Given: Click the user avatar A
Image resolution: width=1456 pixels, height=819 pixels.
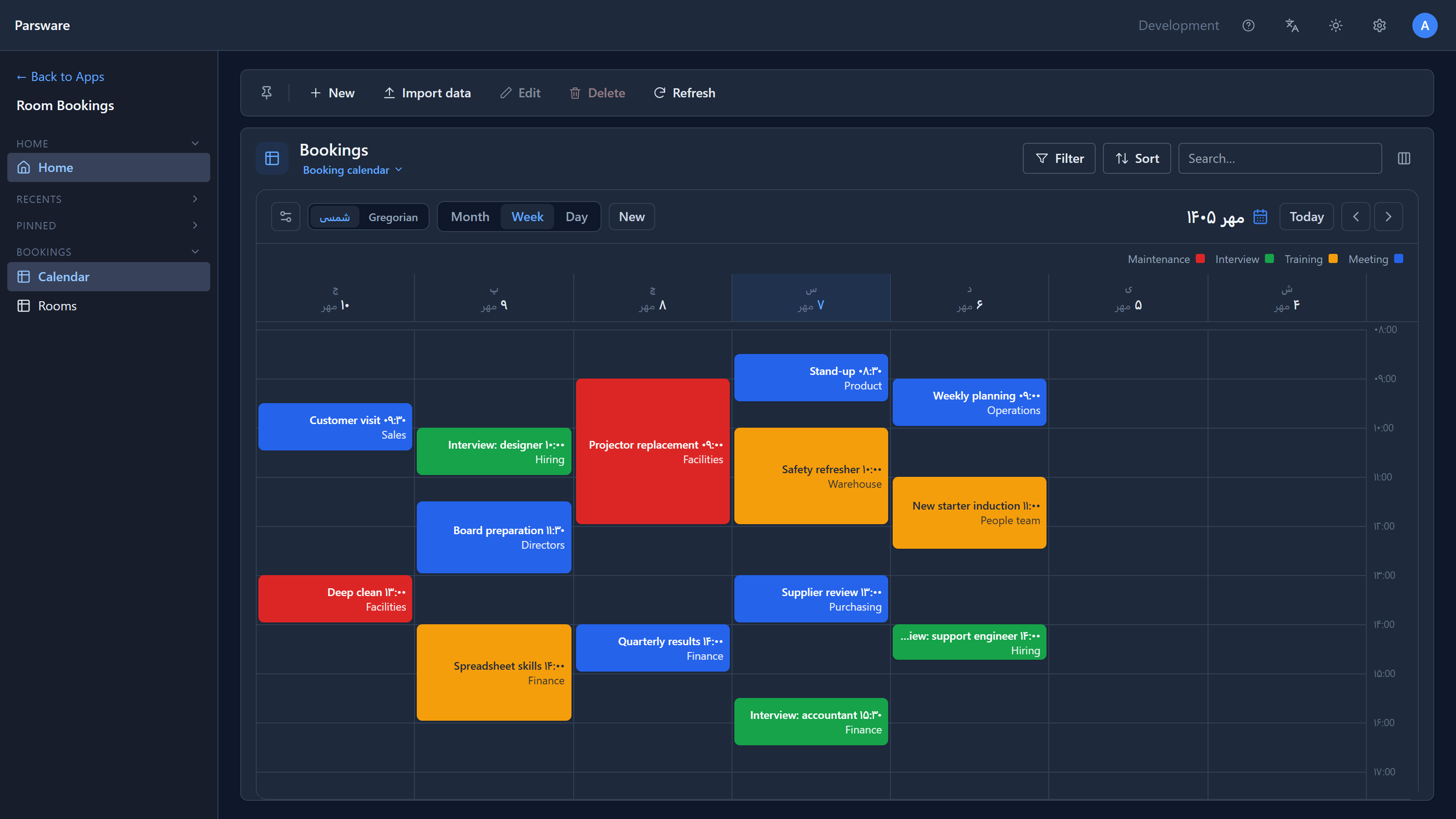Looking at the screenshot, I should click(1424, 25).
